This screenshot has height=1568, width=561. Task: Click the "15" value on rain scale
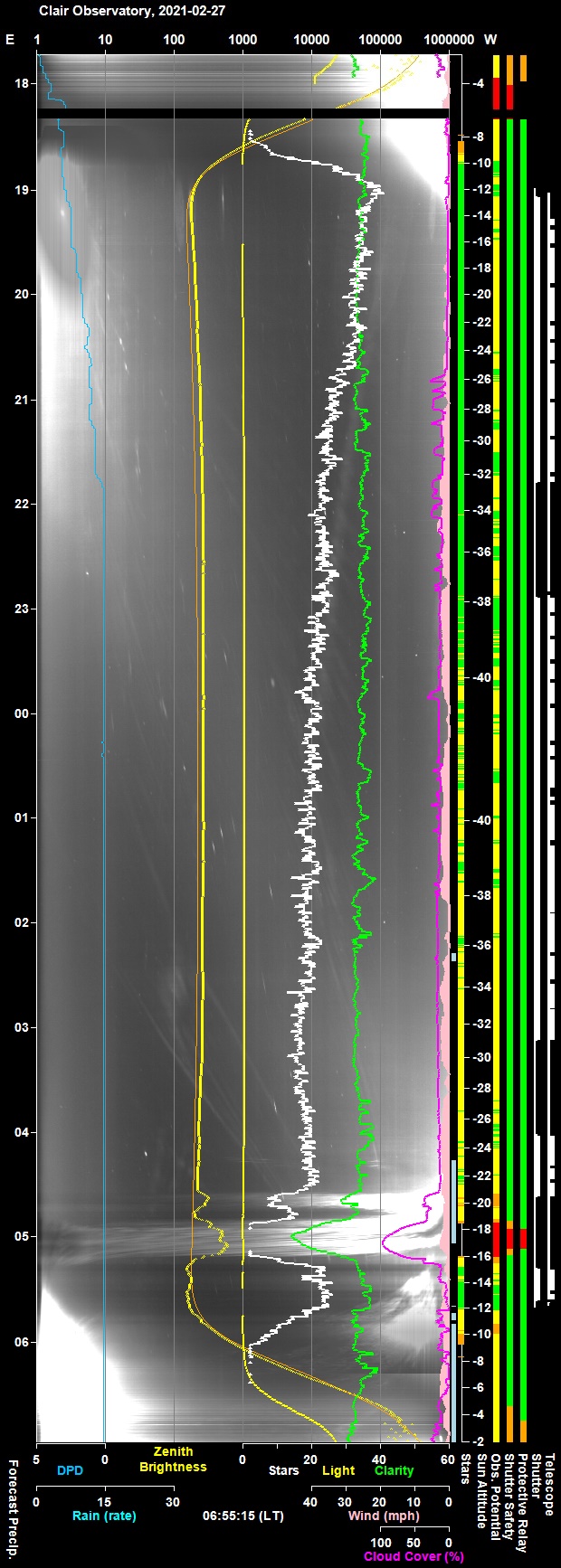click(105, 1502)
